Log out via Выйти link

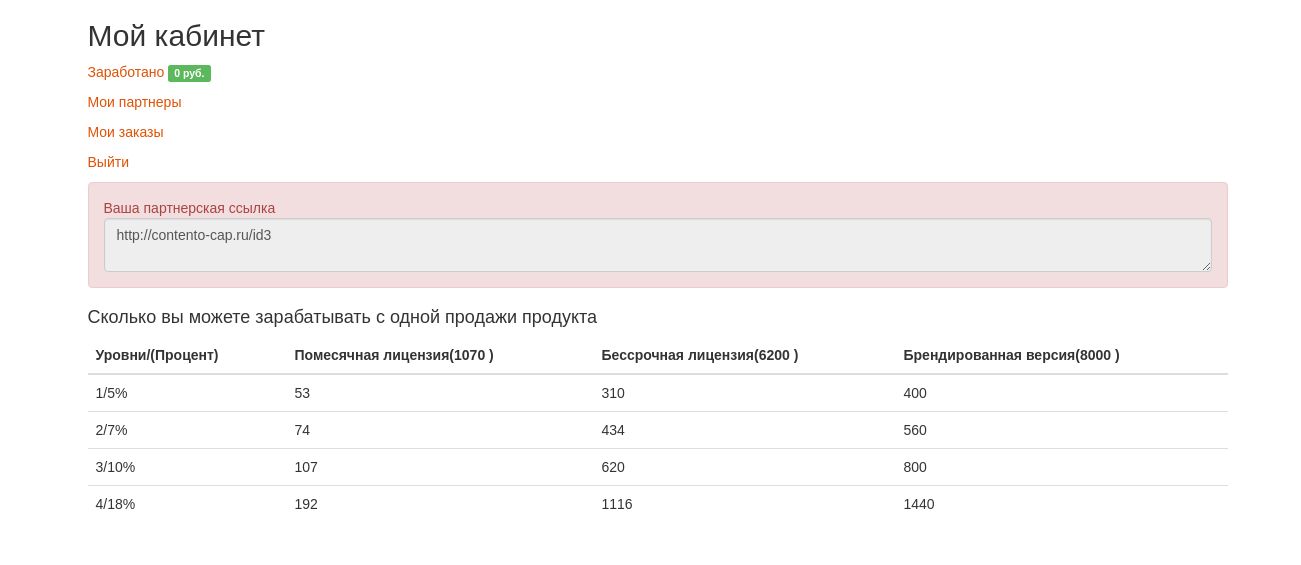point(108,162)
